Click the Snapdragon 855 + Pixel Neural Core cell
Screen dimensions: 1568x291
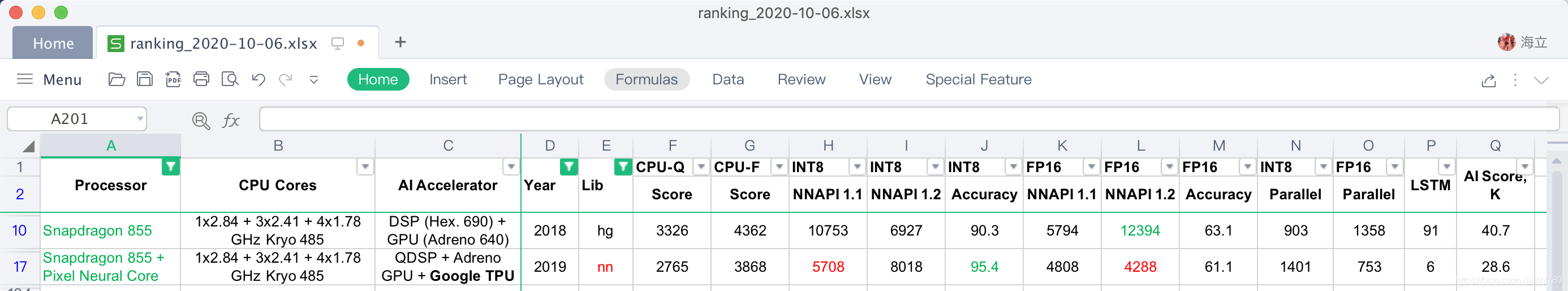(111, 267)
